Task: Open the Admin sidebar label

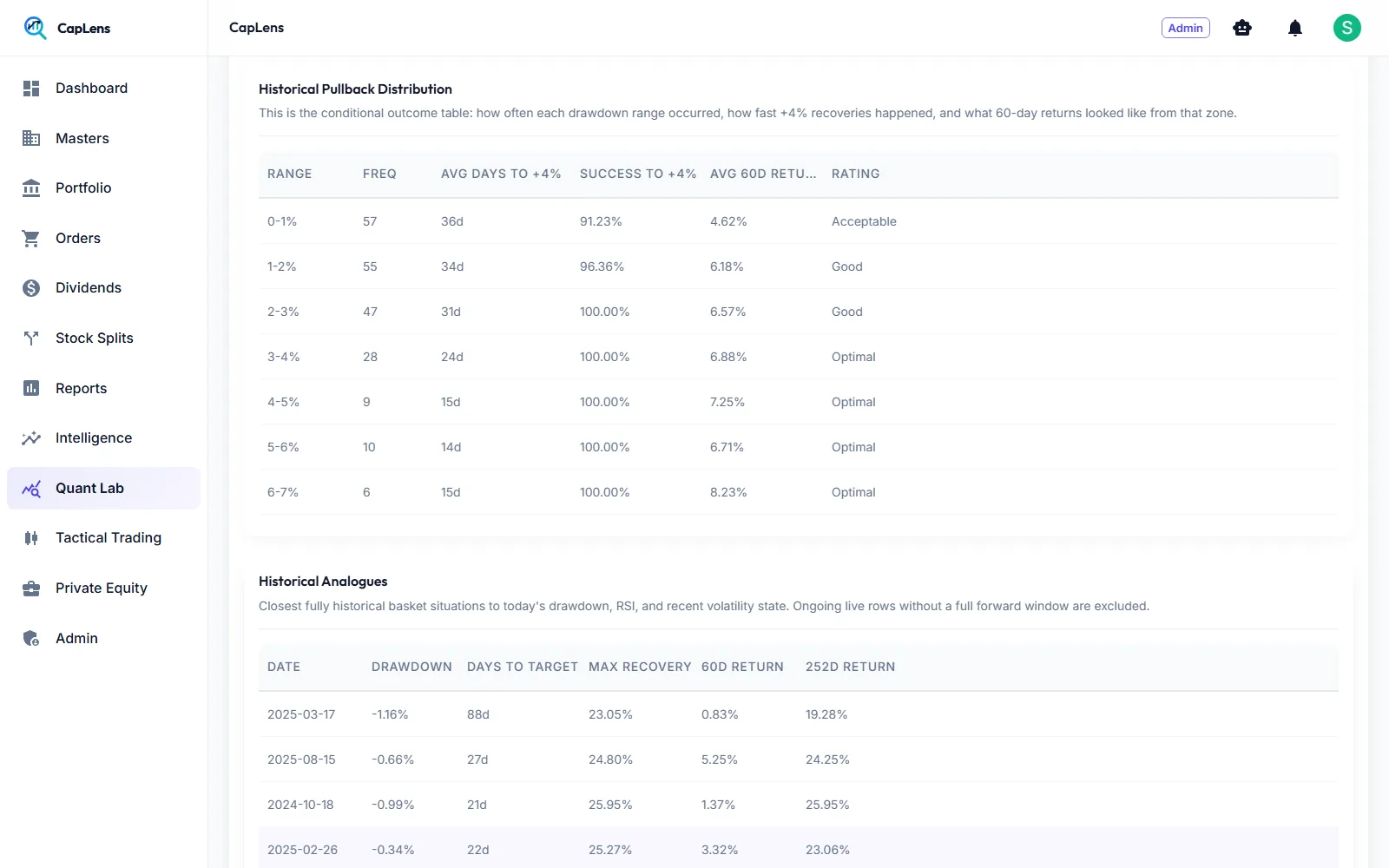Action: 76,639
